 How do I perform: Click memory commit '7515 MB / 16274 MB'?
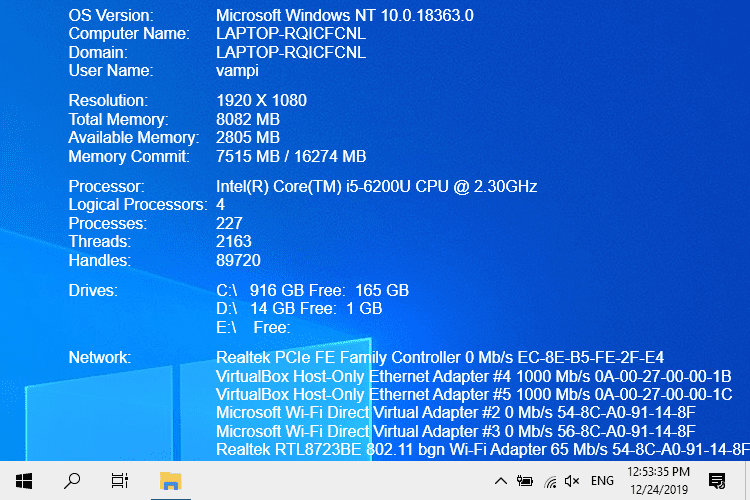[x=291, y=156]
